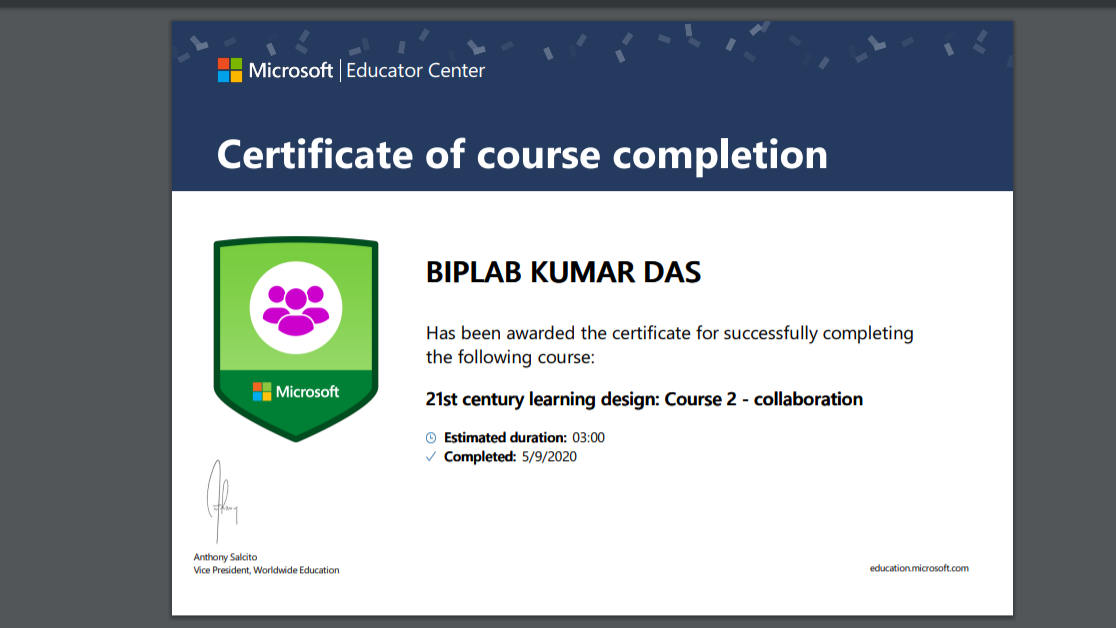Screen dimensions: 1116x628
Task: Click the completed date 5/9/2020
Action: tap(549, 457)
